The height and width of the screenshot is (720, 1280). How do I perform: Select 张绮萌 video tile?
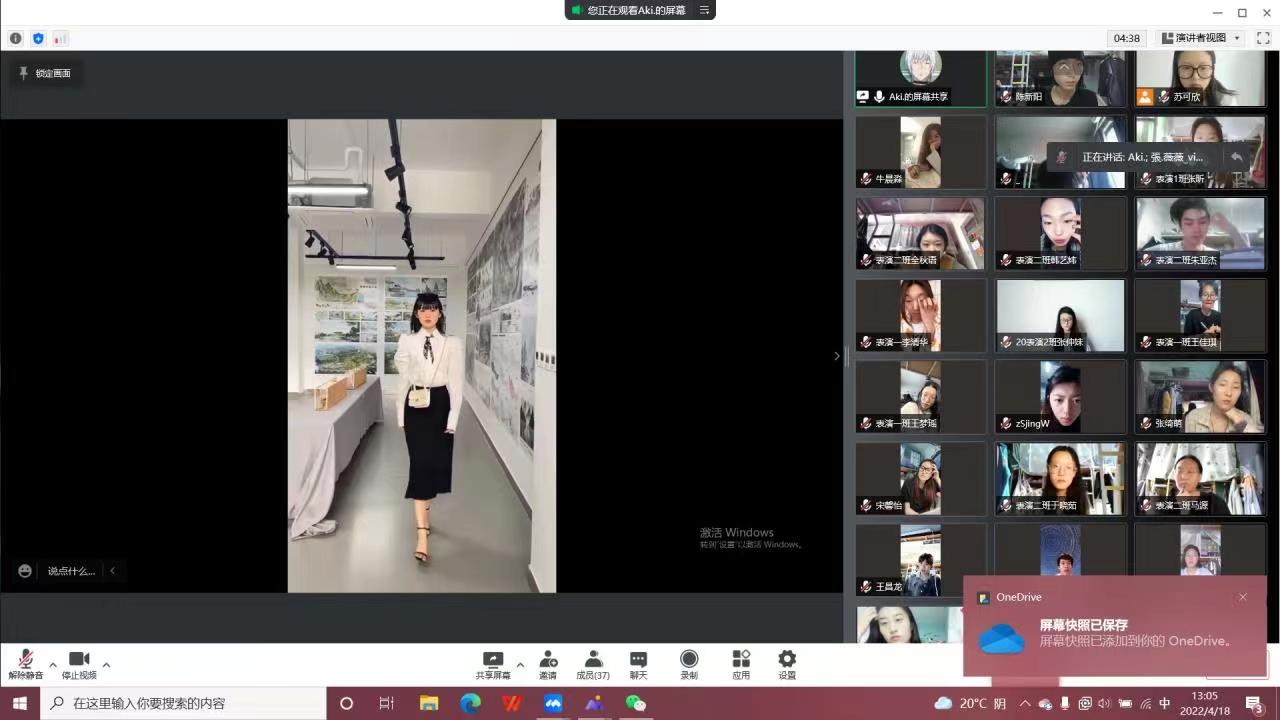pos(1200,397)
